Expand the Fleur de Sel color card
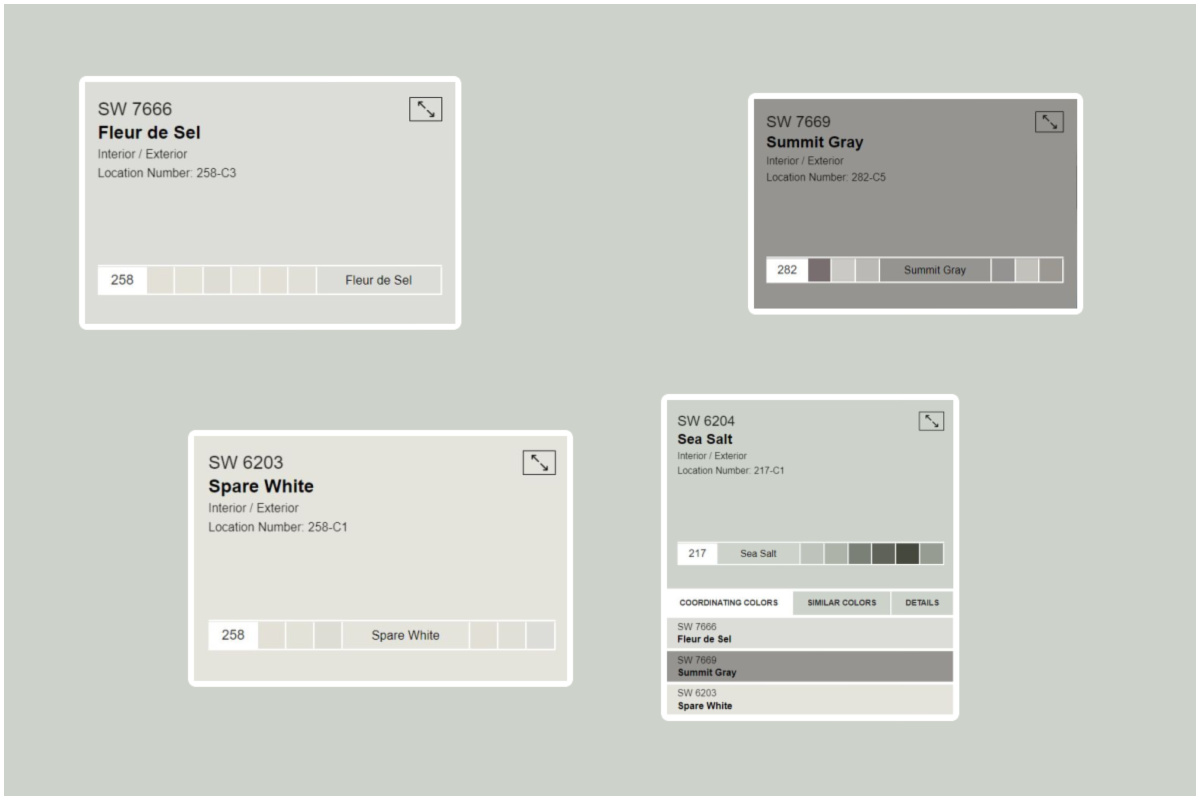 [426, 109]
